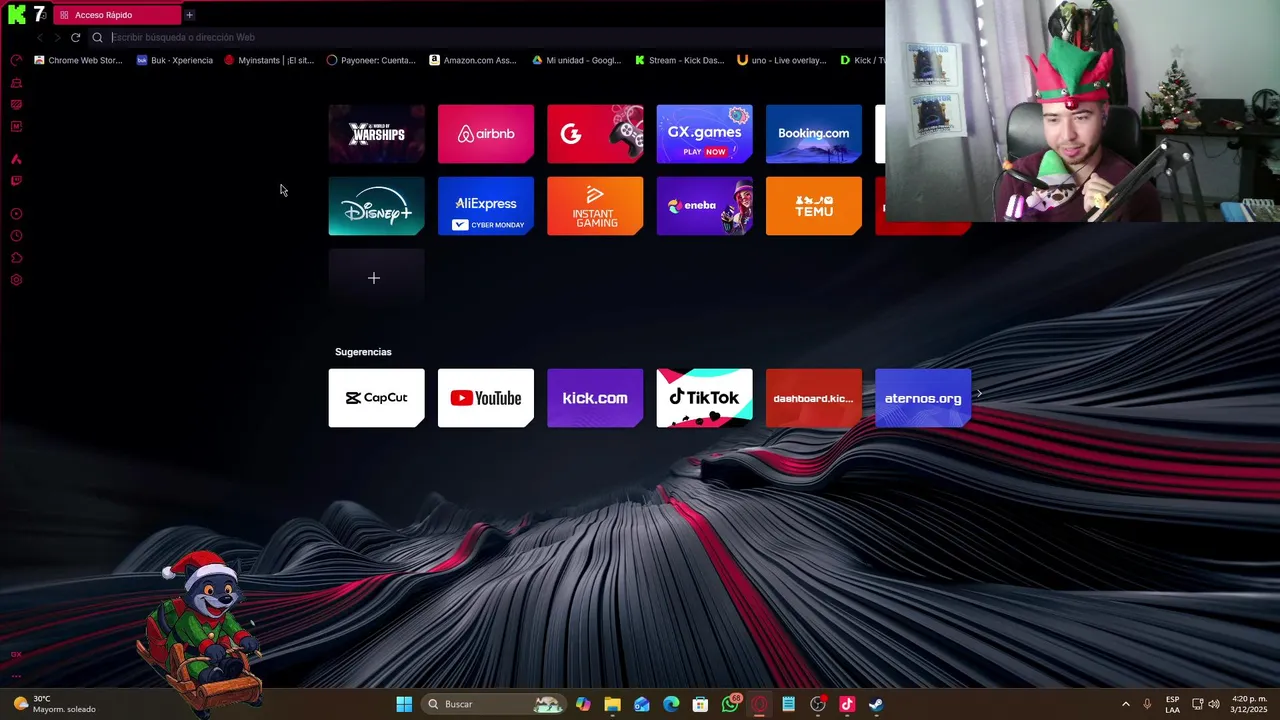Open the notepad app from the taskbar

pyautogui.click(x=788, y=704)
